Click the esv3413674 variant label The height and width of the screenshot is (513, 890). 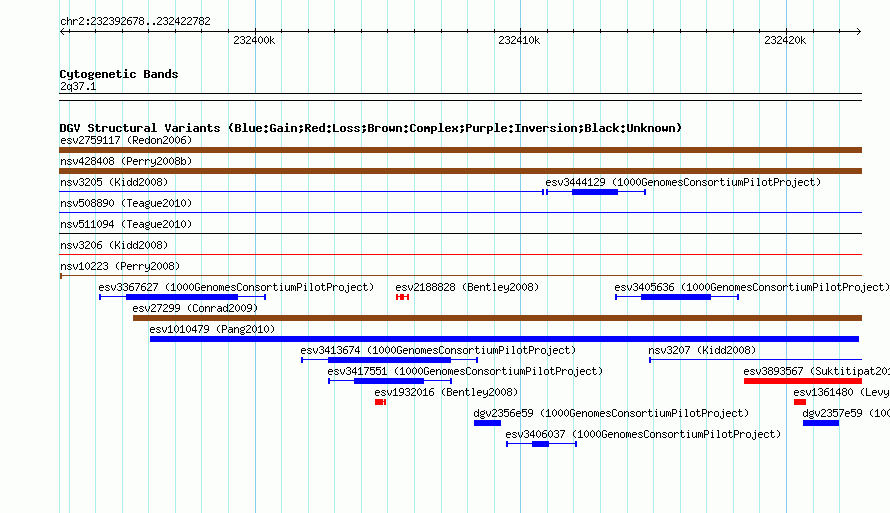tap(438, 350)
